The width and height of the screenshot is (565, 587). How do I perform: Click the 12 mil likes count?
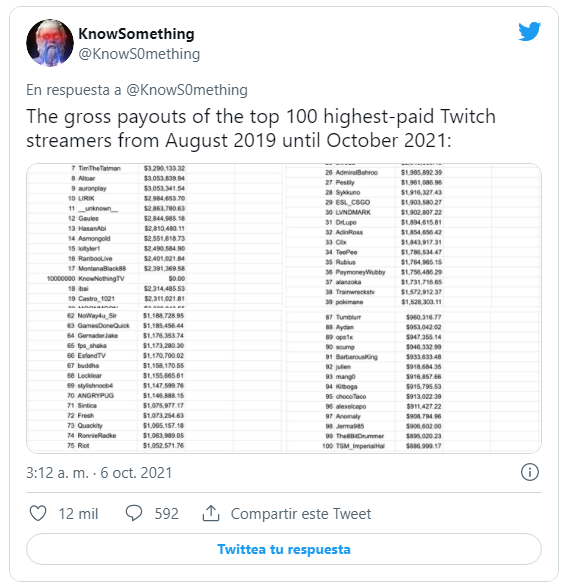click(78, 514)
